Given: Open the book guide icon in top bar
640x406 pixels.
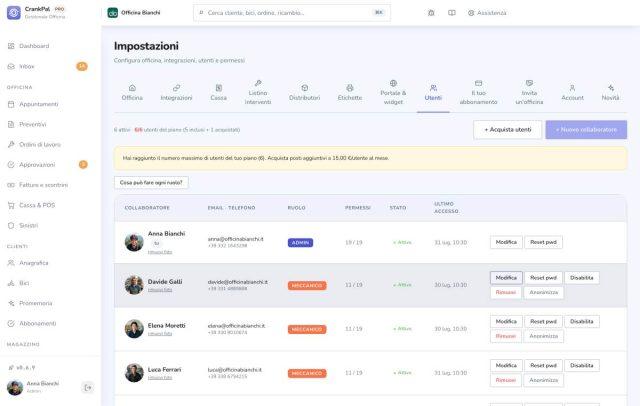Looking at the screenshot, I should point(451,13).
